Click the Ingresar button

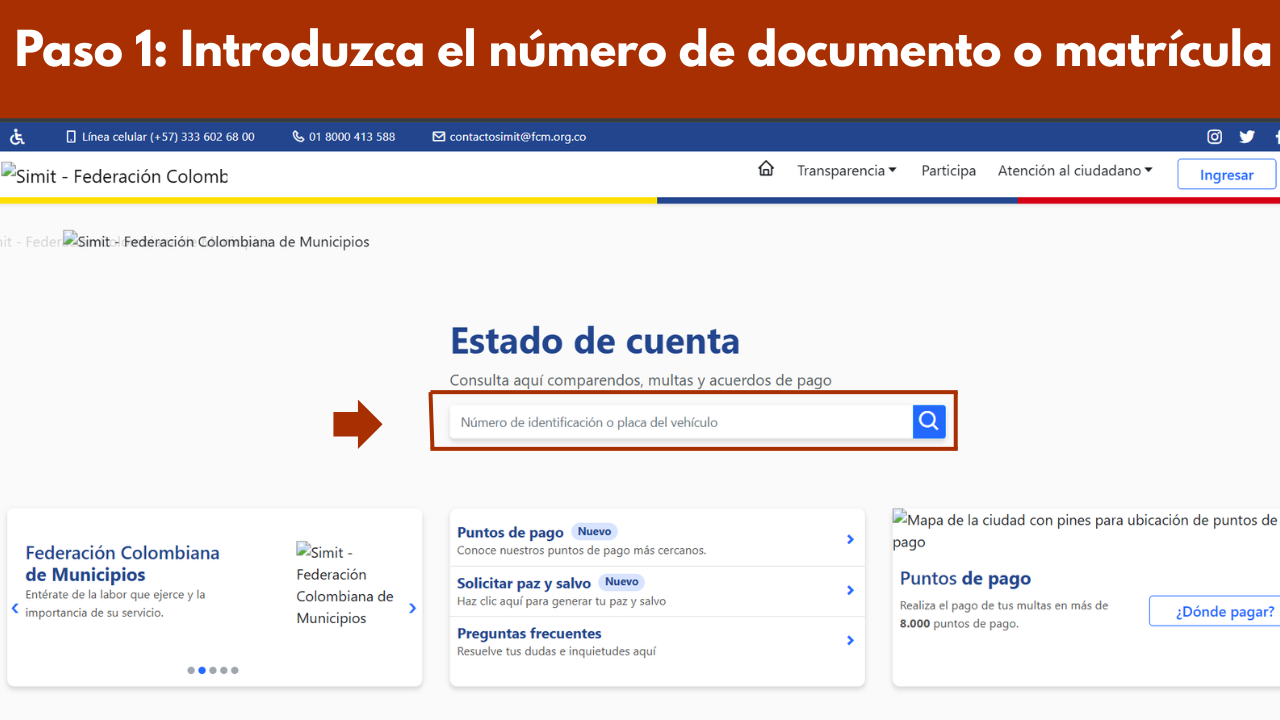1227,174
